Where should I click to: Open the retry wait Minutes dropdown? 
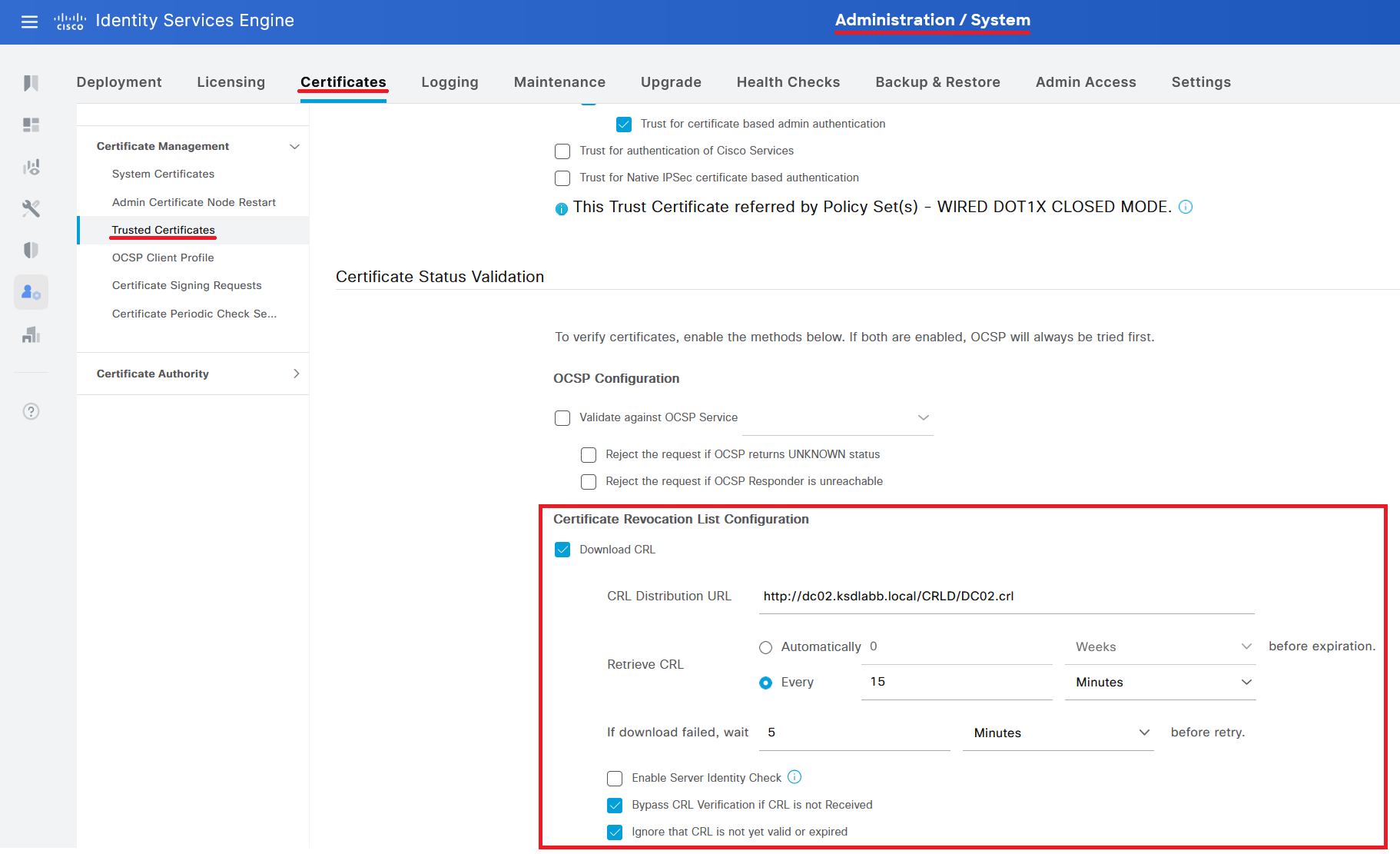point(1058,733)
